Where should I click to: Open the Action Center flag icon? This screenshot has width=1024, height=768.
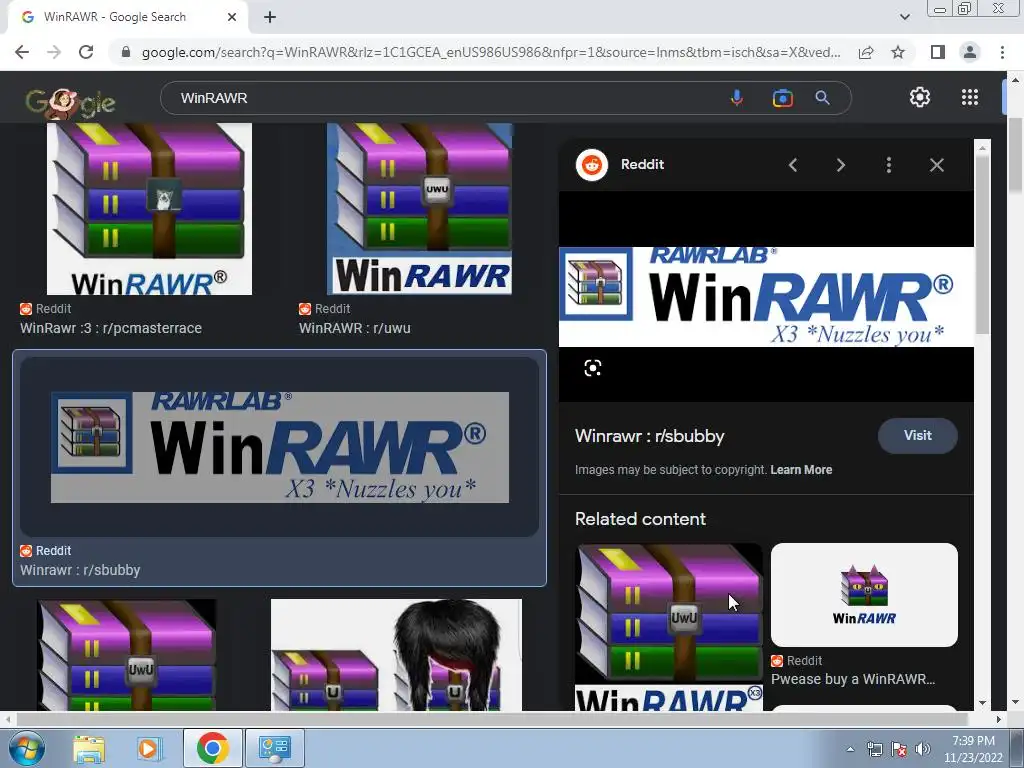pyautogui.click(x=899, y=749)
